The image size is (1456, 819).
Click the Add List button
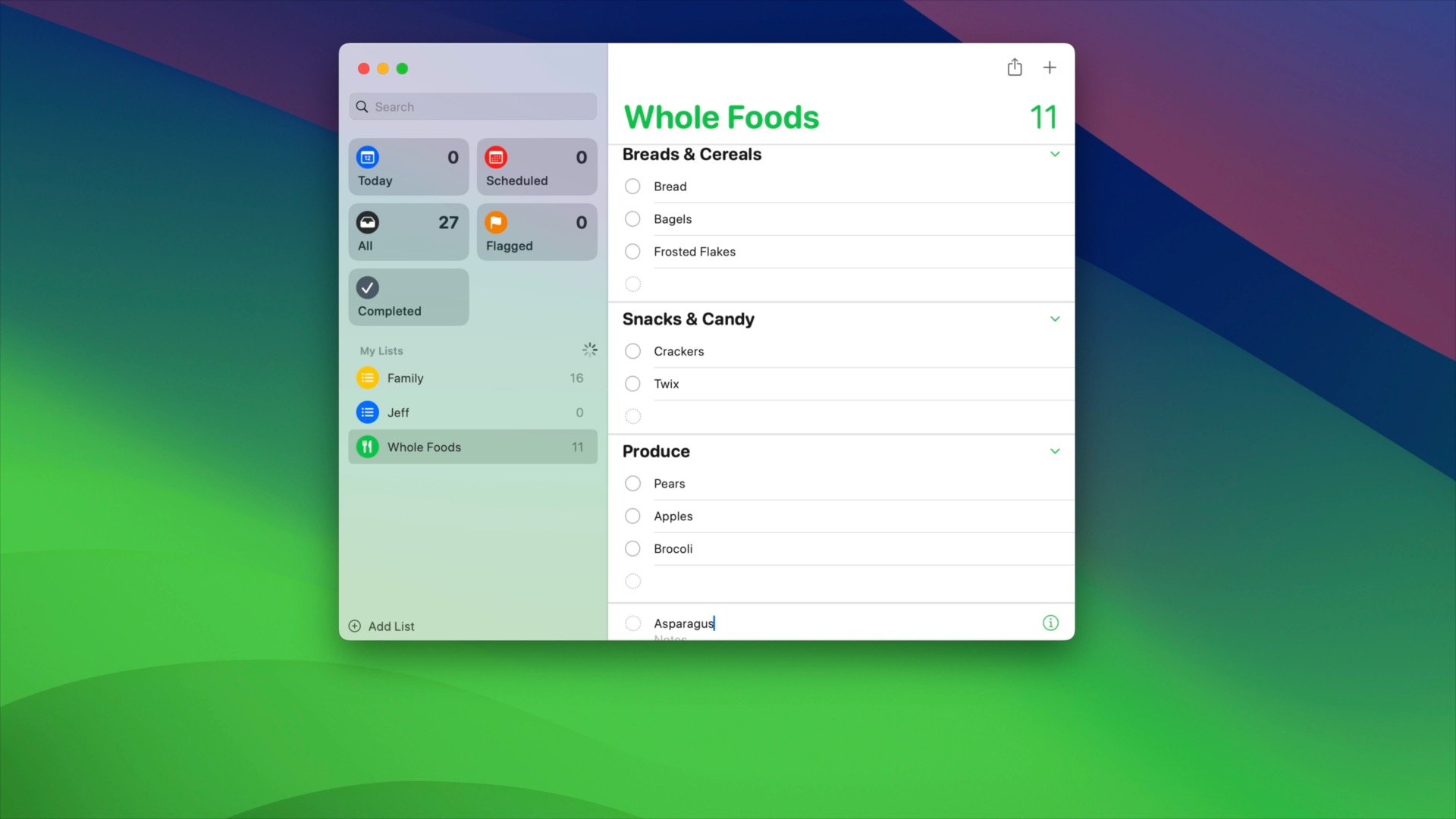(x=381, y=626)
